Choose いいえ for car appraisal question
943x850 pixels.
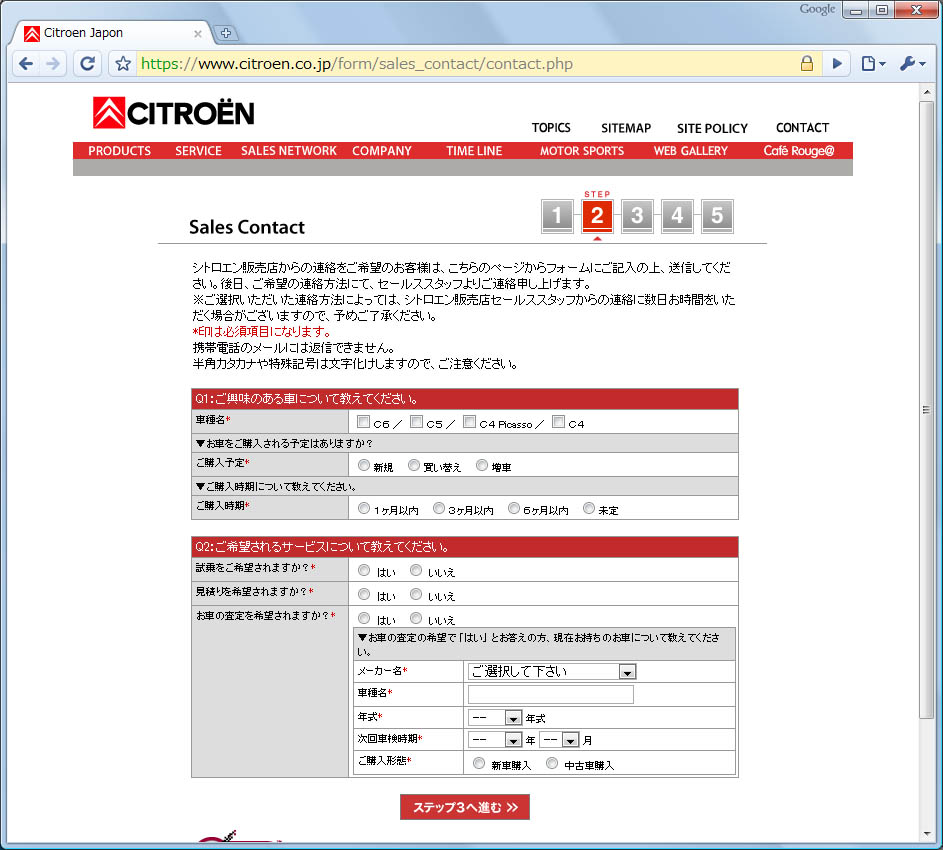[416, 618]
